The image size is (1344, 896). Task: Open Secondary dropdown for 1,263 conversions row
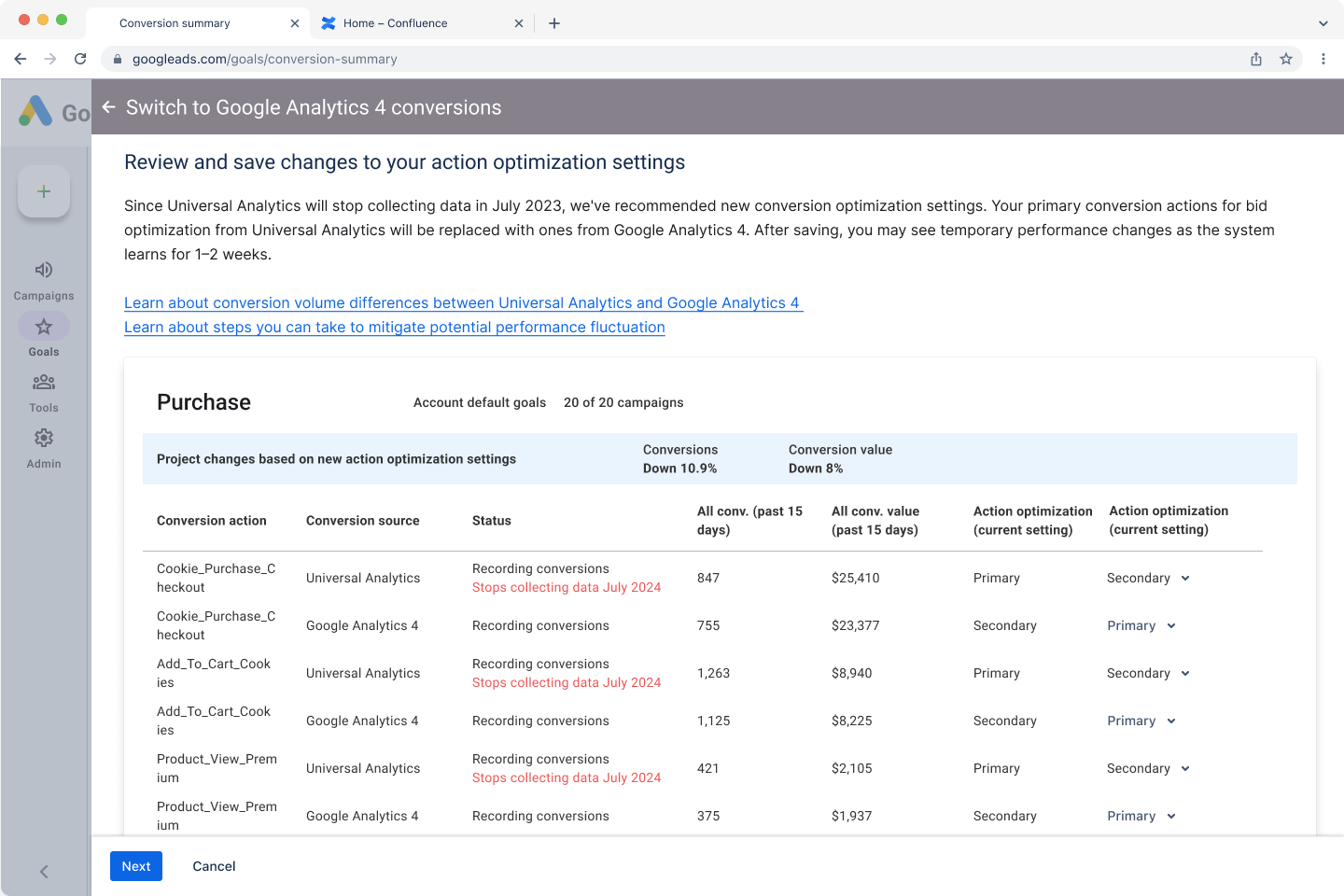pos(1148,673)
